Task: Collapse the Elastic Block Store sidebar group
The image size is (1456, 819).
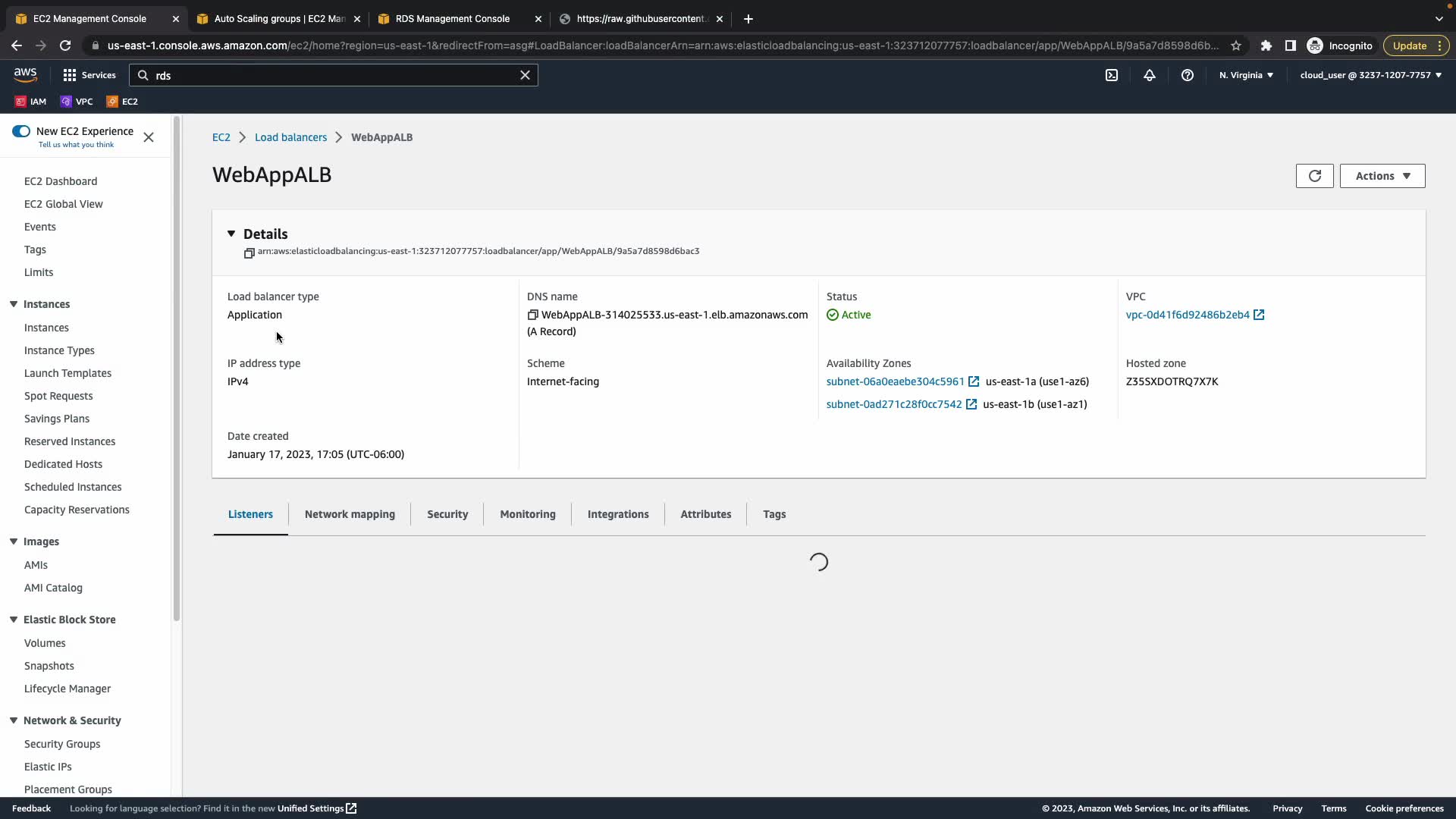Action: click(x=14, y=620)
